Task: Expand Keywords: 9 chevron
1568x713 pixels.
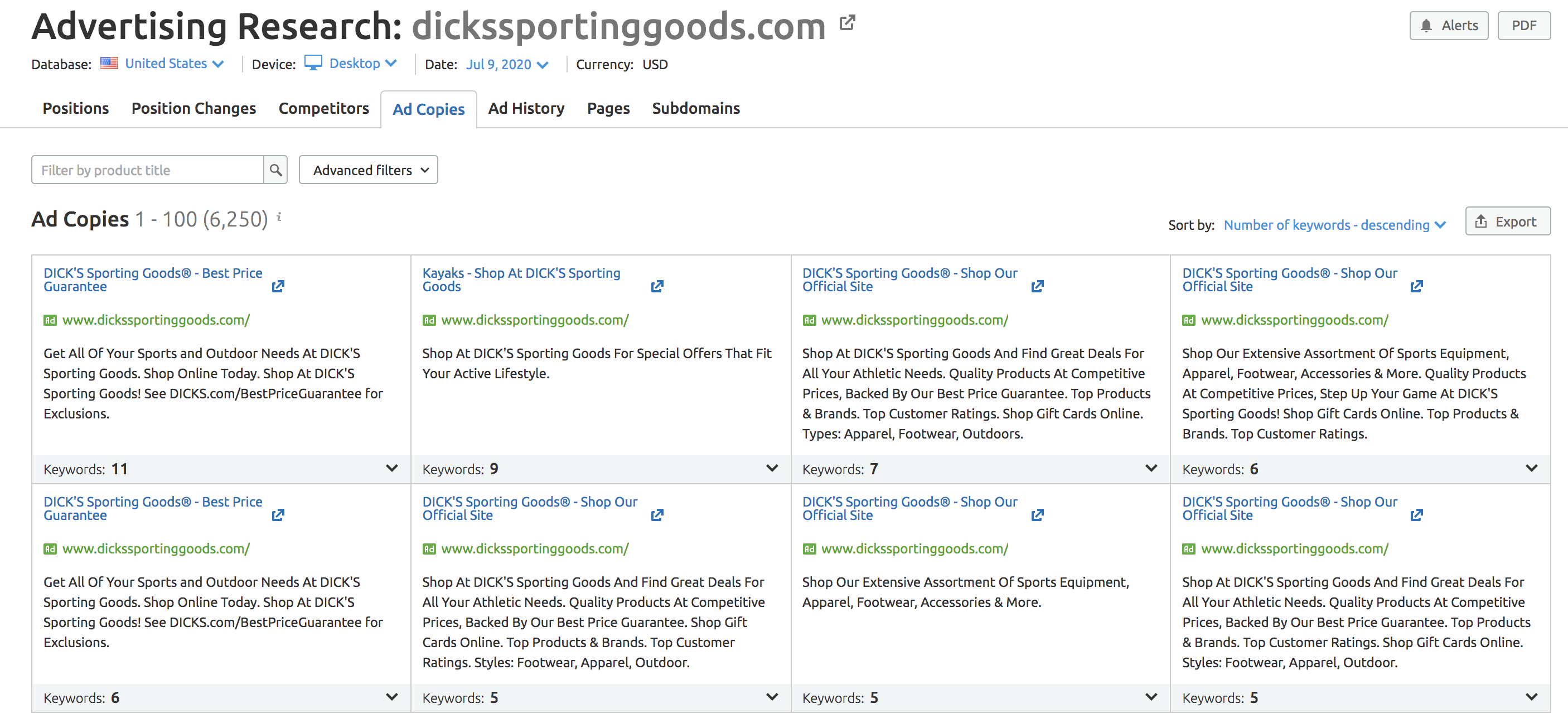Action: 772,468
